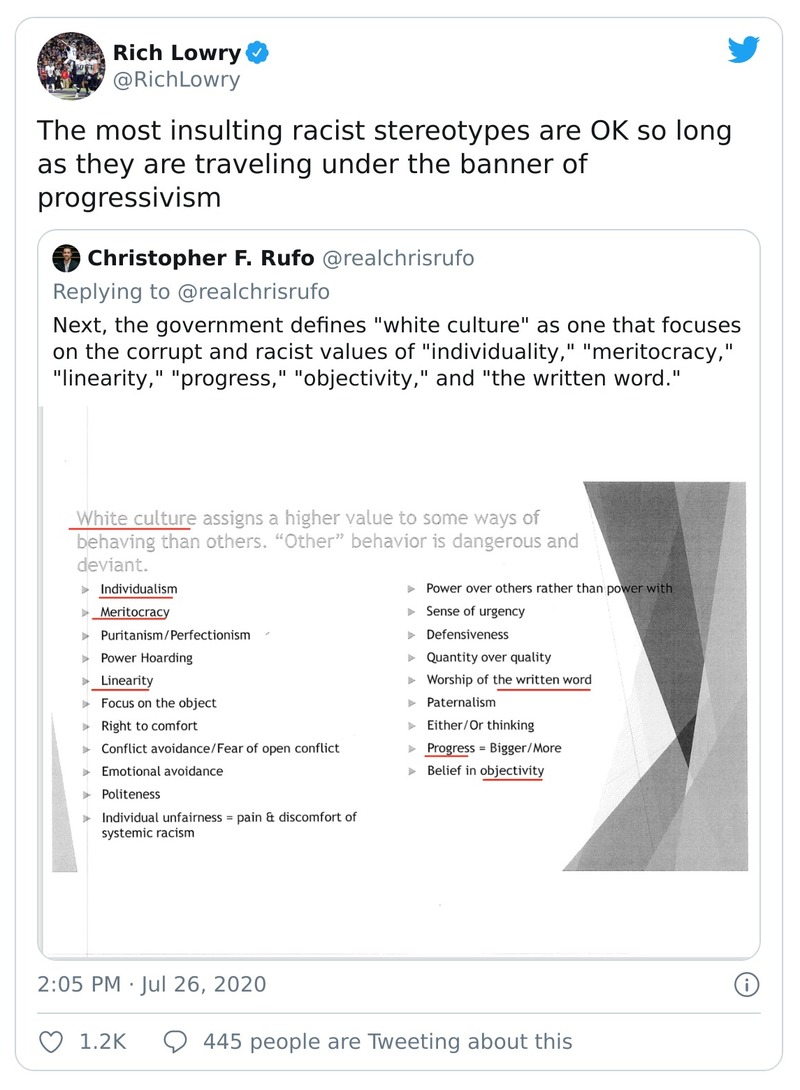Open Christopher F. Rufo's profile name
This screenshot has width=800, height=1090.
pyautogui.click(x=200, y=258)
